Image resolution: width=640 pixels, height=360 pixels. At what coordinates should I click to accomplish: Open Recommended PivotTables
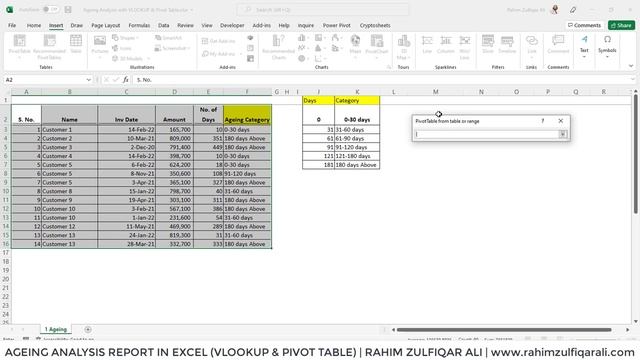pos(49,47)
